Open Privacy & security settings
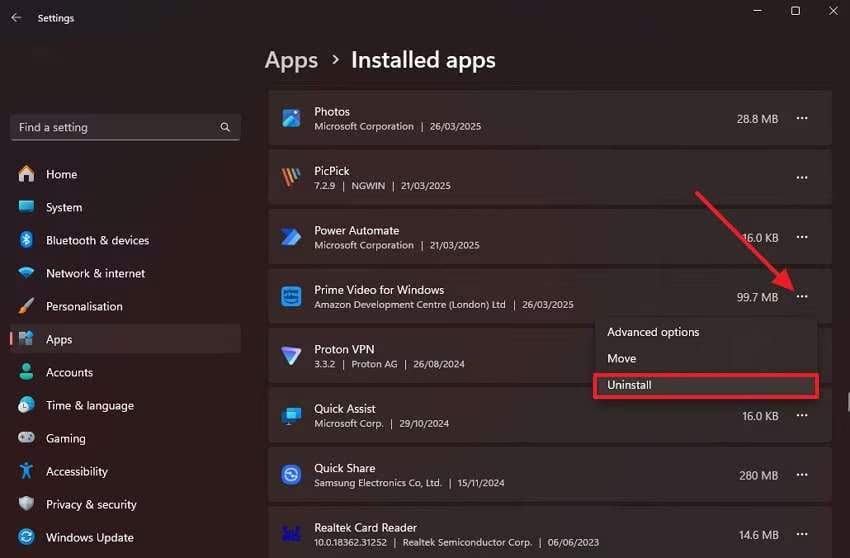Viewport: 850px width, 558px height. click(x=125, y=504)
